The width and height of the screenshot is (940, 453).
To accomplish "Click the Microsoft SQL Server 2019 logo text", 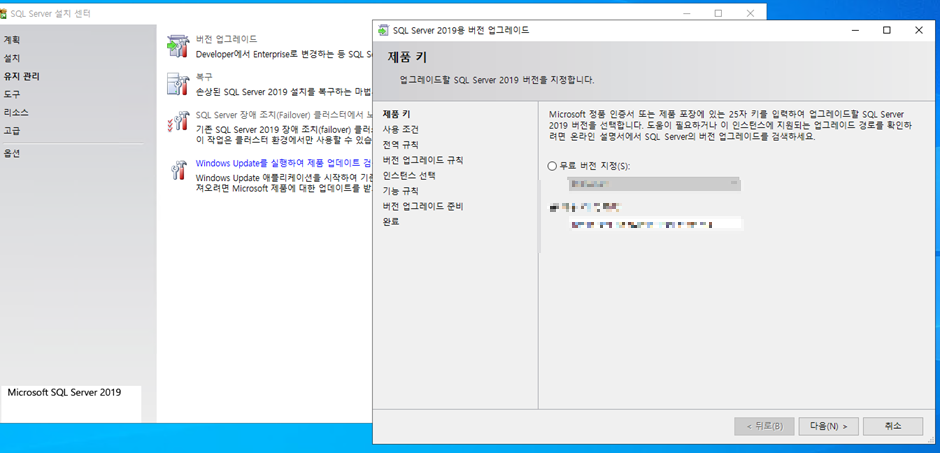I will tap(64, 393).
